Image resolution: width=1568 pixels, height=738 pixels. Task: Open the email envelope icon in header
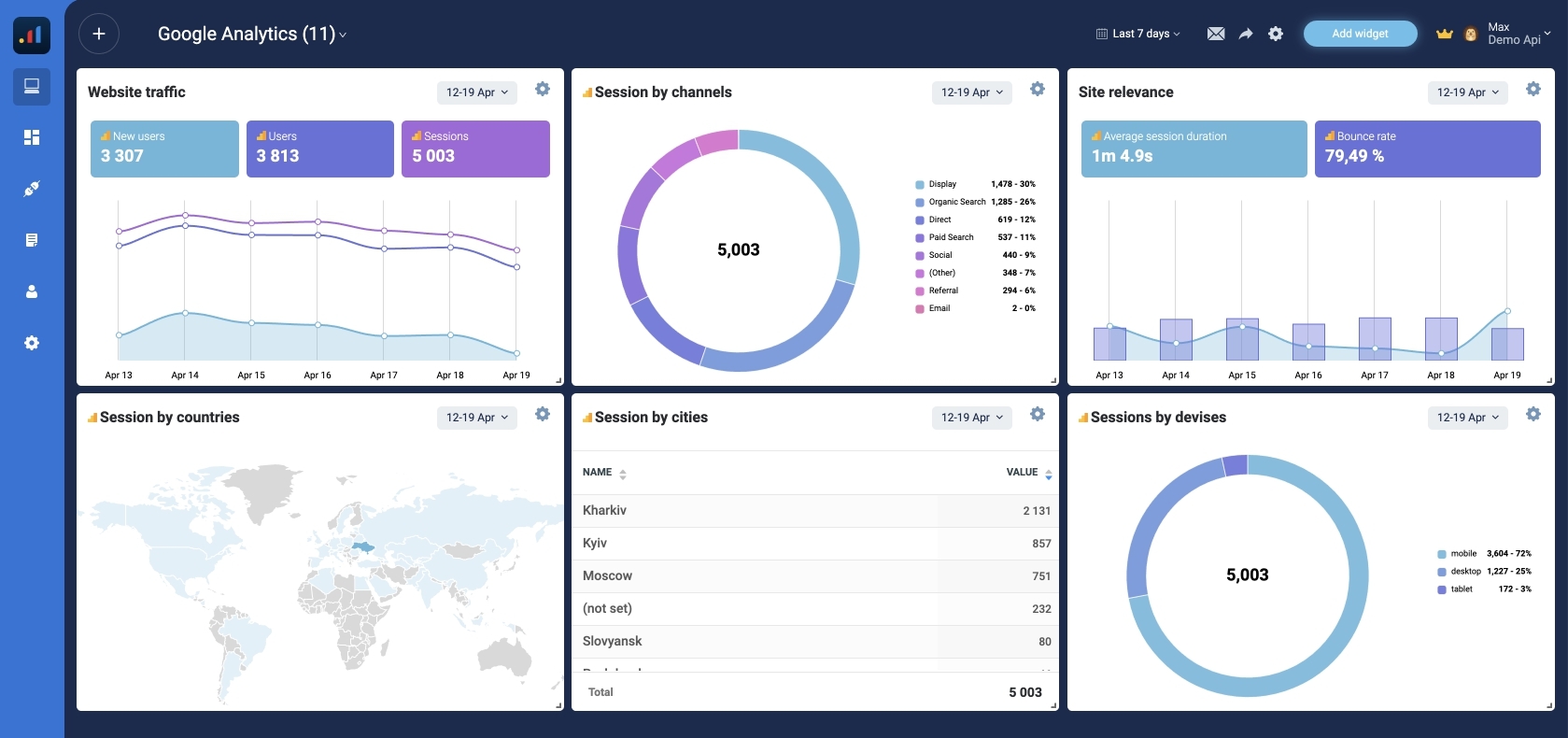point(1215,34)
